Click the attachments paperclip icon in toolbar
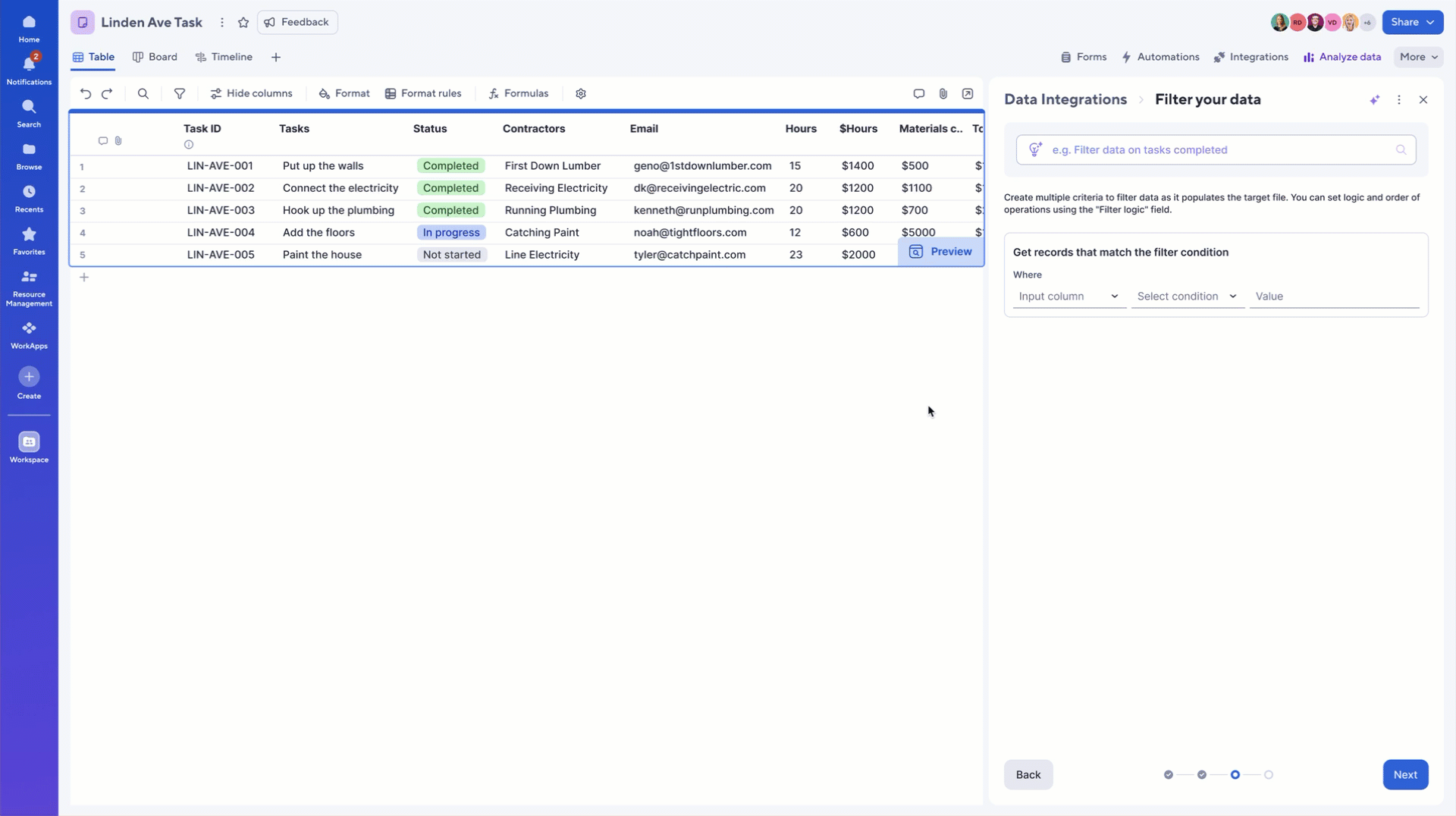 [943, 94]
